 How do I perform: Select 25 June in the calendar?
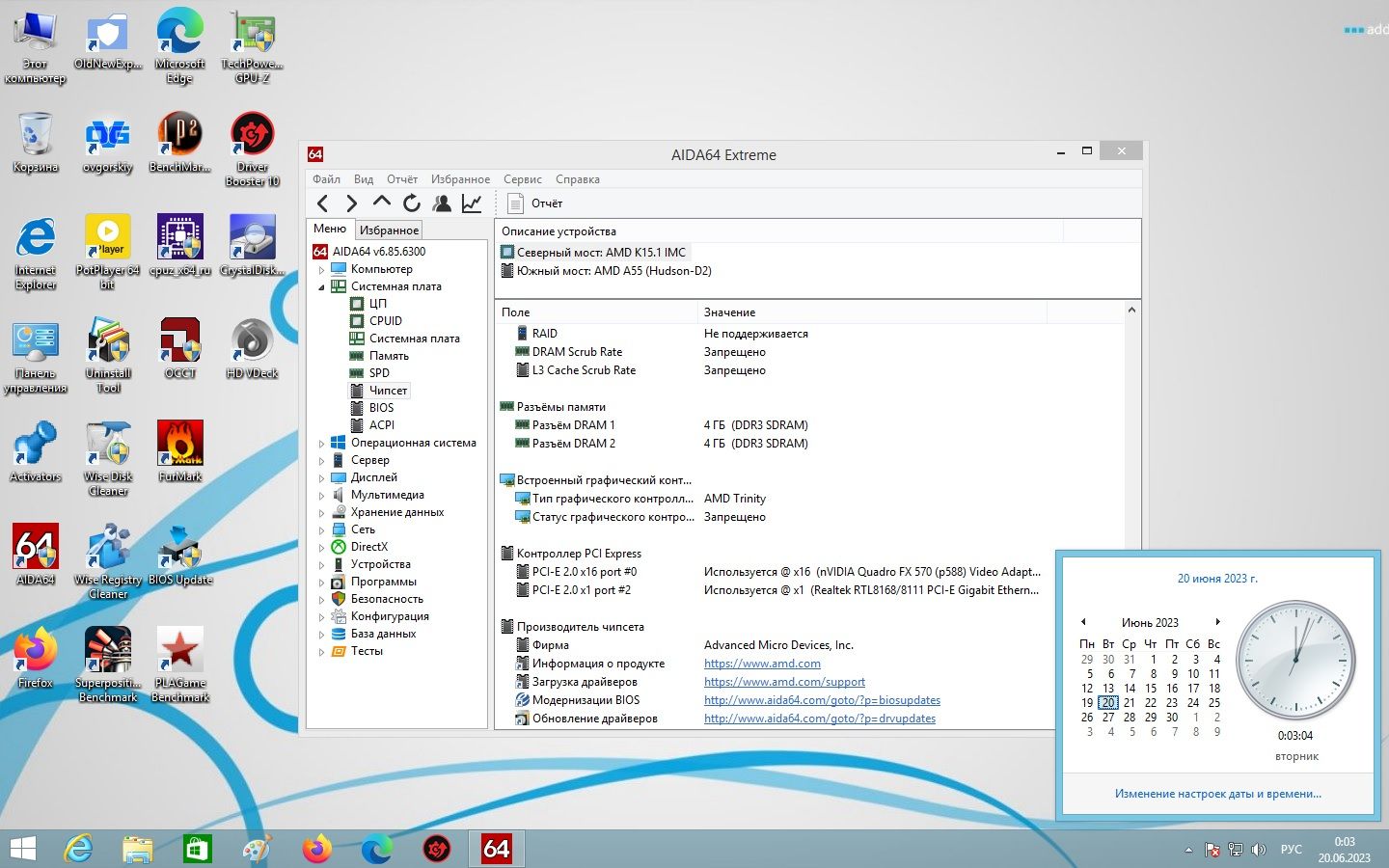coord(1214,703)
